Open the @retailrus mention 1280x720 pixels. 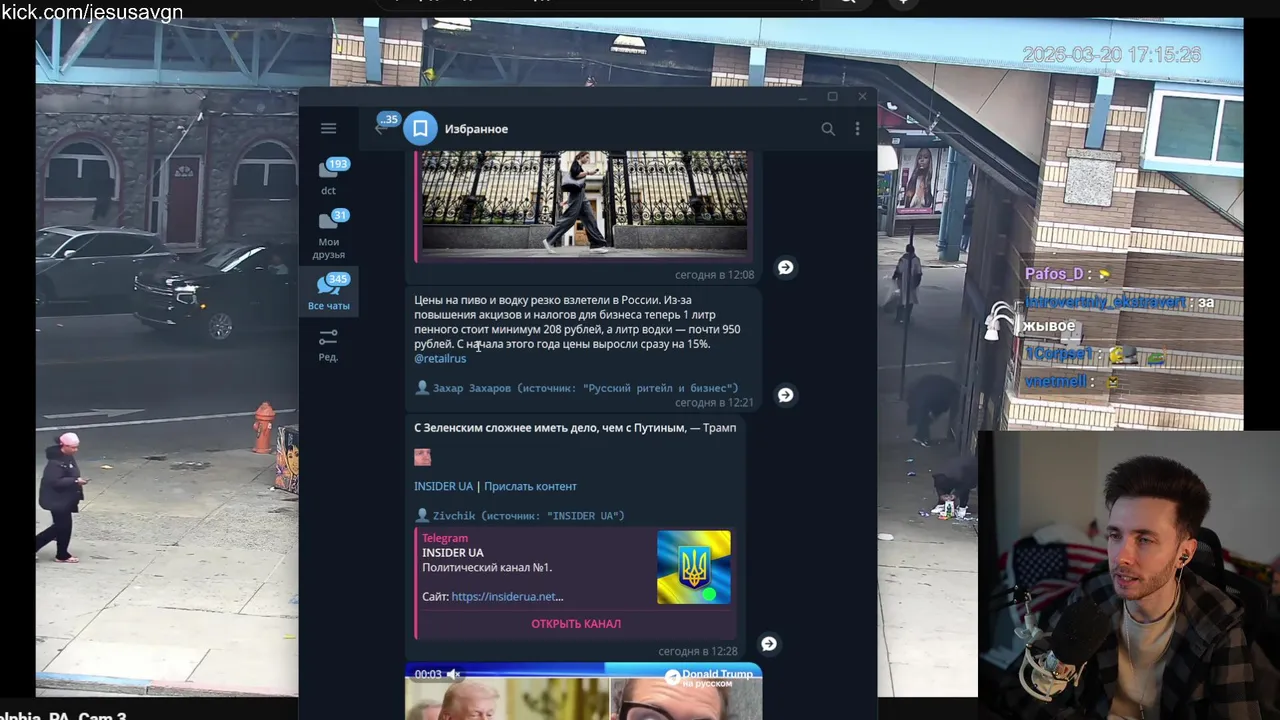pyautogui.click(x=440, y=358)
